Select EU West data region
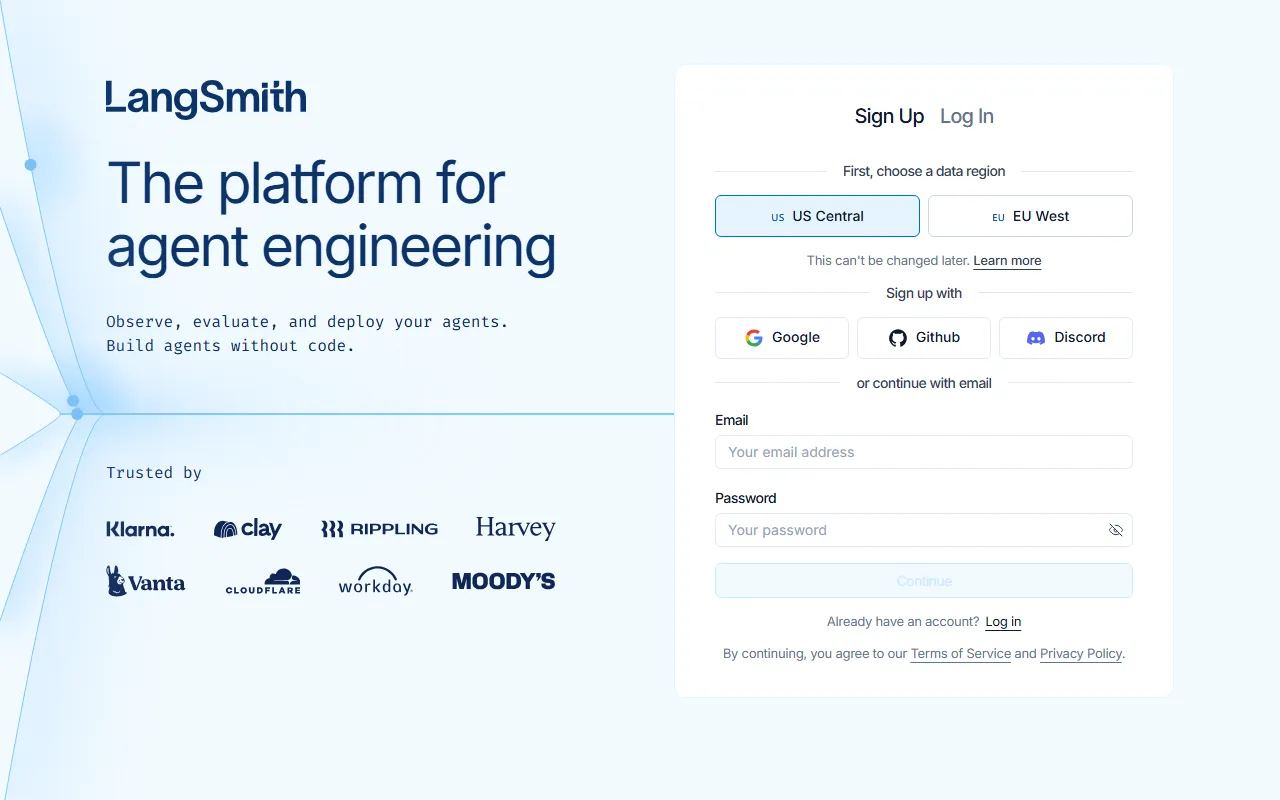This screenshot has width=1280, height=800. [1030, 216]
